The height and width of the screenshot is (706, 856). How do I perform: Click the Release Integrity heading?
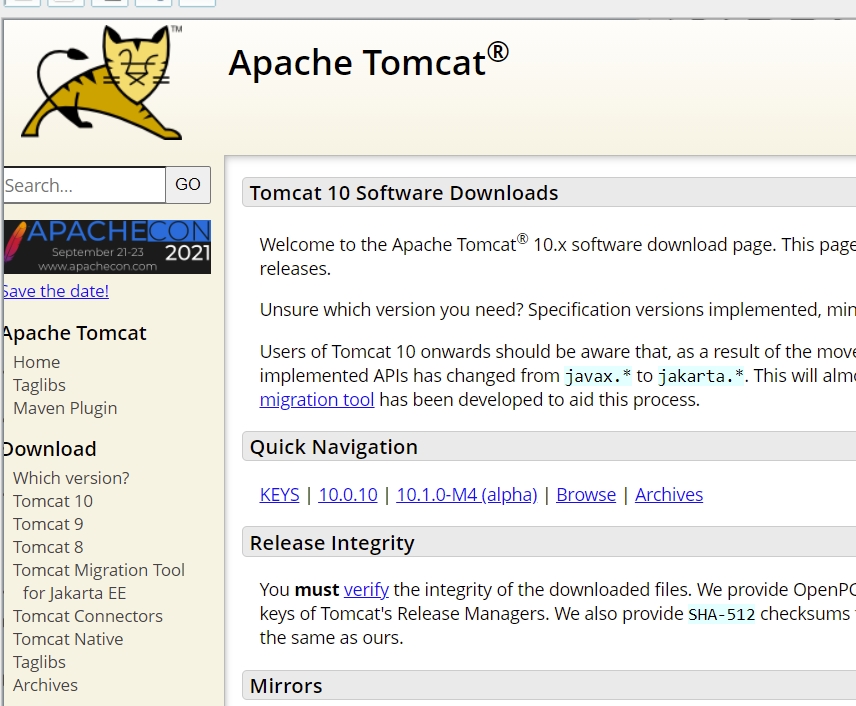[332, 543]
